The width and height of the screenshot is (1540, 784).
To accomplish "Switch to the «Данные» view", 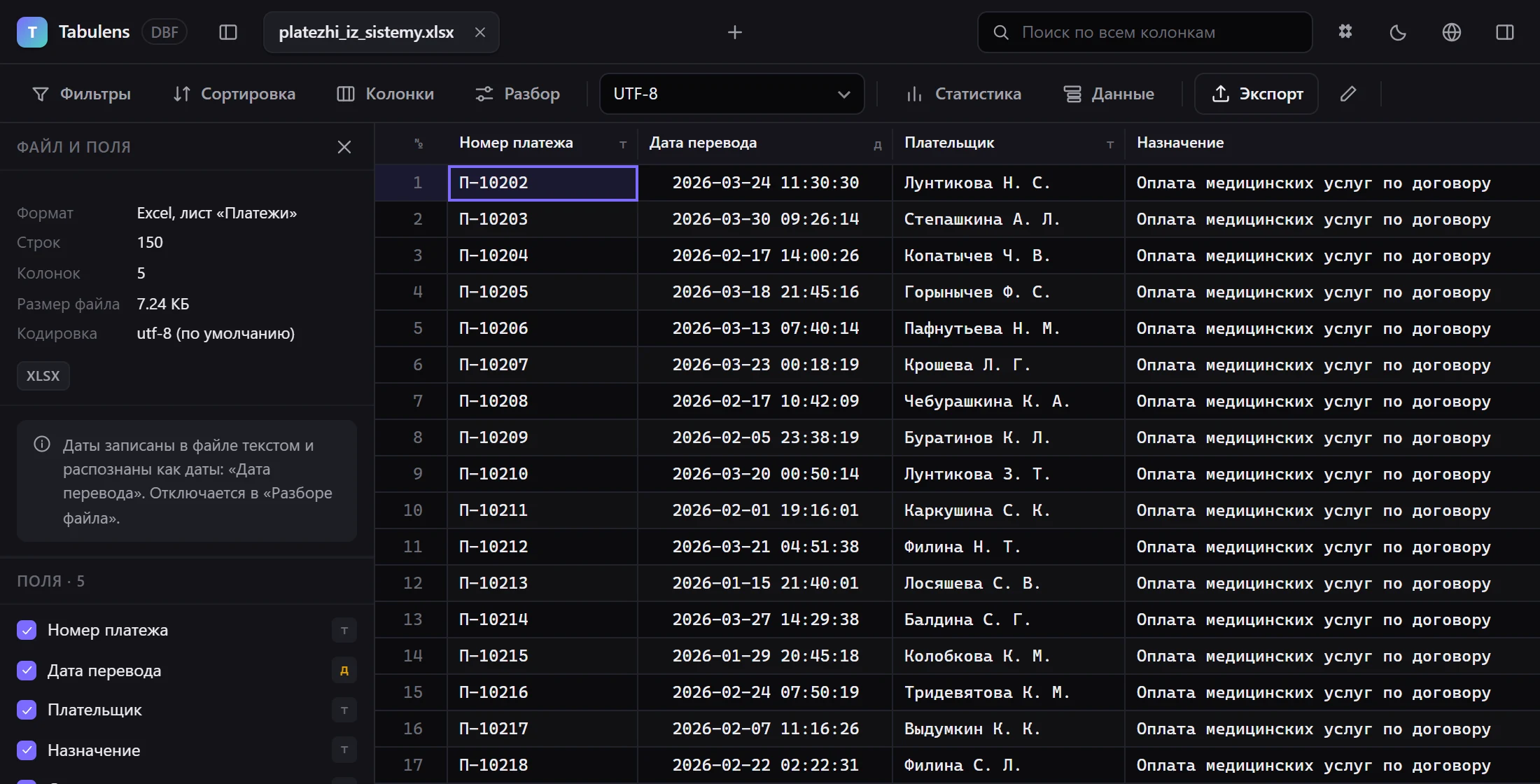I will (x=1109, y=94).
